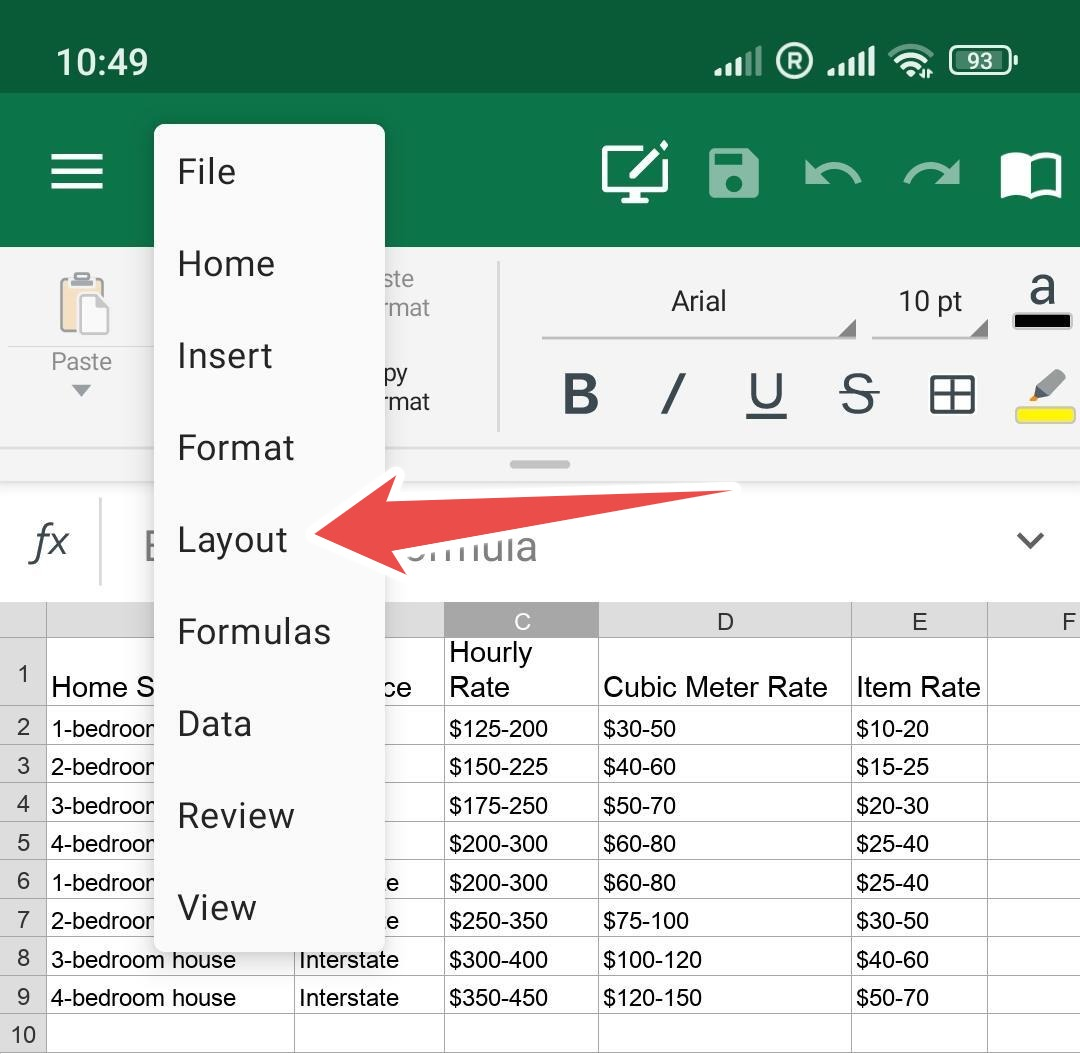Save the spreadsheet with floppy disk icon

point(734,172)
